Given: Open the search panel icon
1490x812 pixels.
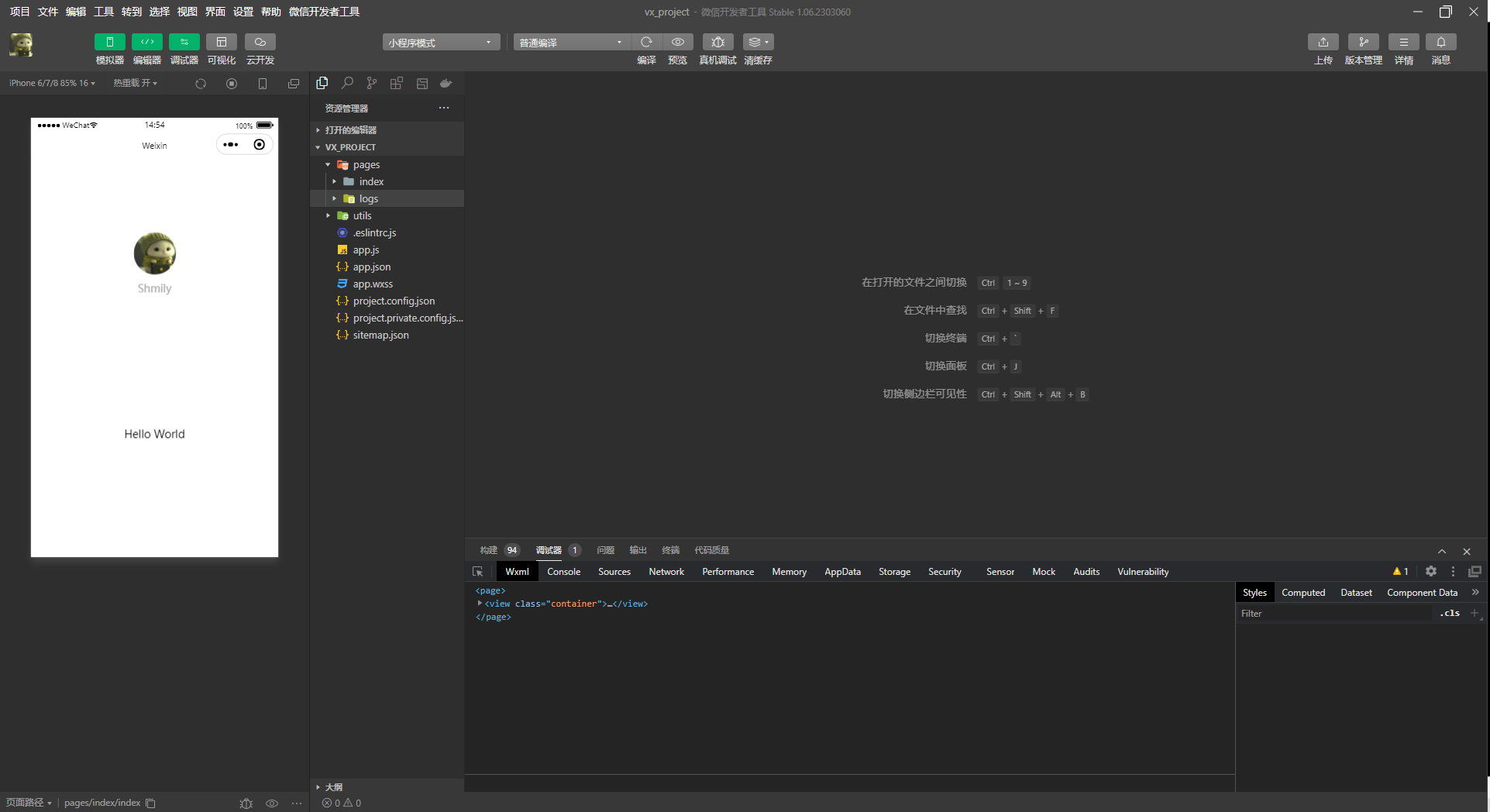Looking at the screenshot, I should coord(347,83).
